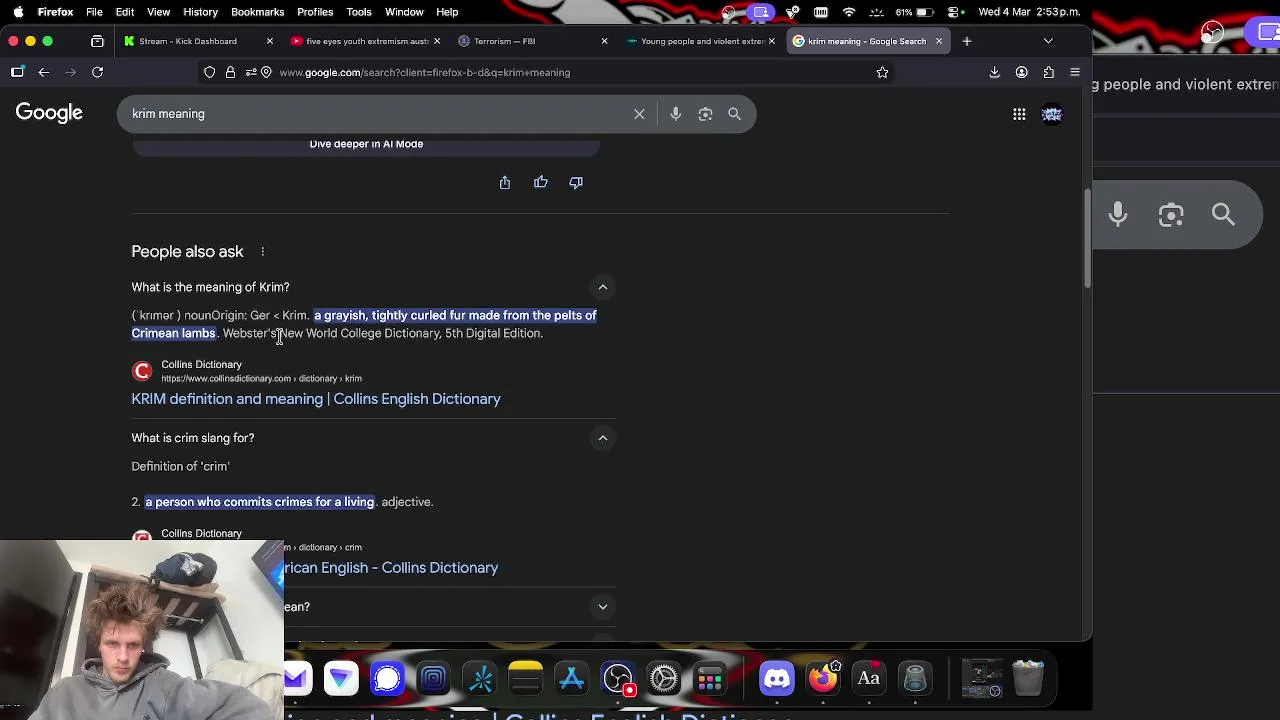This screenshot has width=1280, height=720.
Task: Open the Google apps grid
Action: click(x=1019, y=114)
